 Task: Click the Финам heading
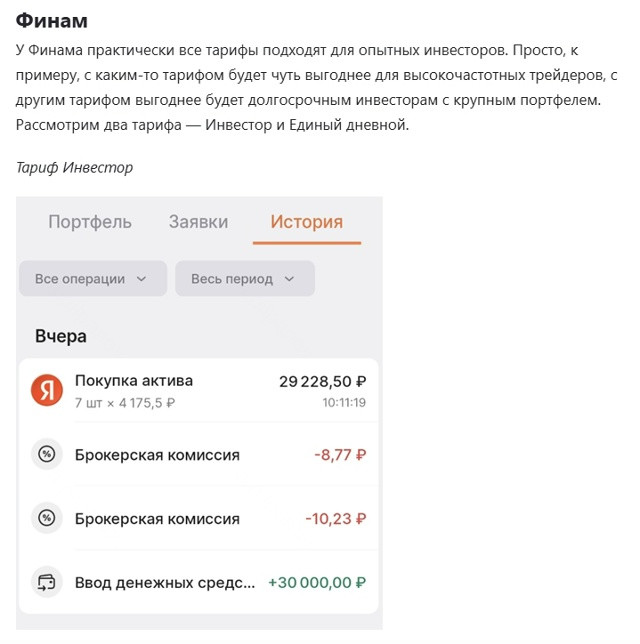pos(52,20)
